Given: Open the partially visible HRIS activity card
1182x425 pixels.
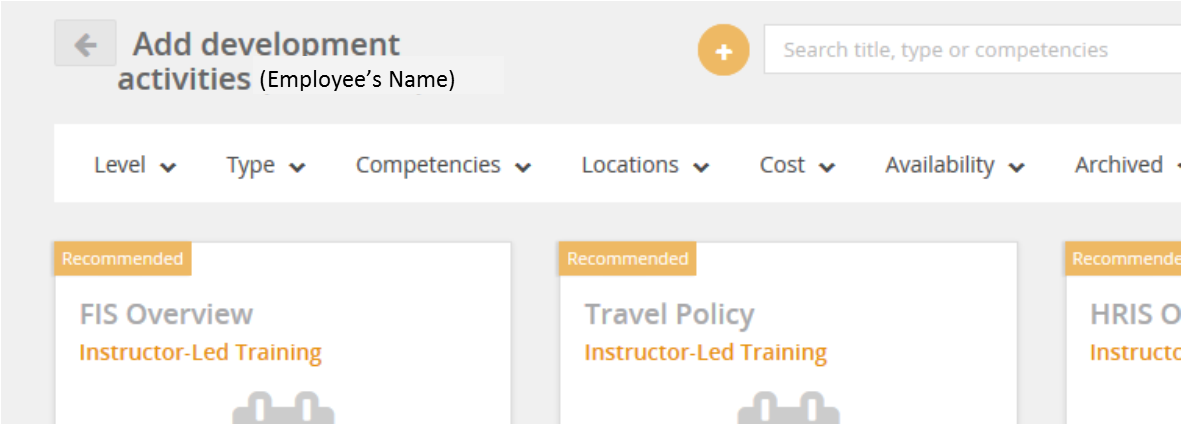Looking at the screenshot, I should click(1124, 334).
